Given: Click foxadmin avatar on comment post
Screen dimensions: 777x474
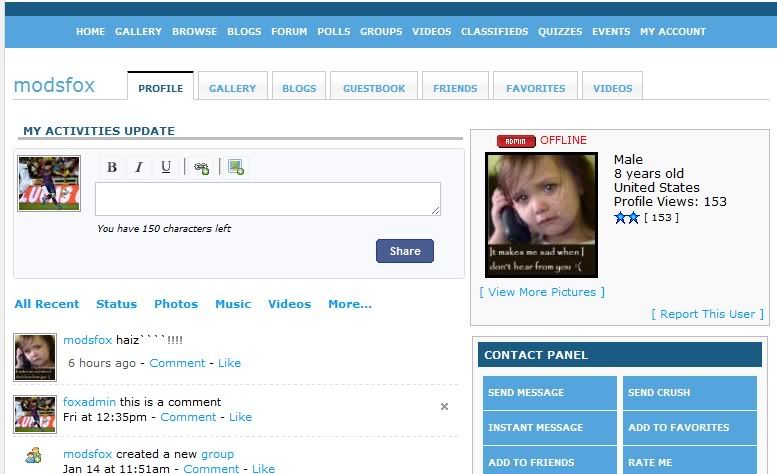Looking at the screenshot, I should [35, 414].
